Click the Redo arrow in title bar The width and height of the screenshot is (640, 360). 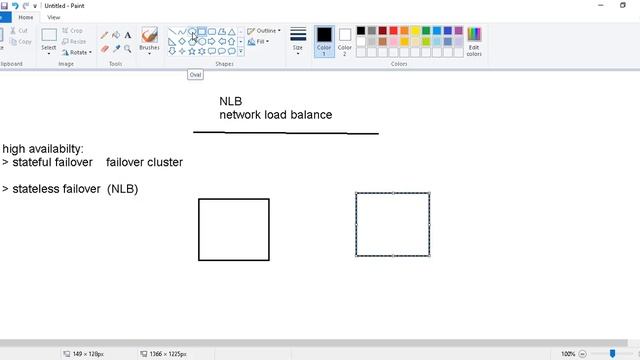coord(26,6)
